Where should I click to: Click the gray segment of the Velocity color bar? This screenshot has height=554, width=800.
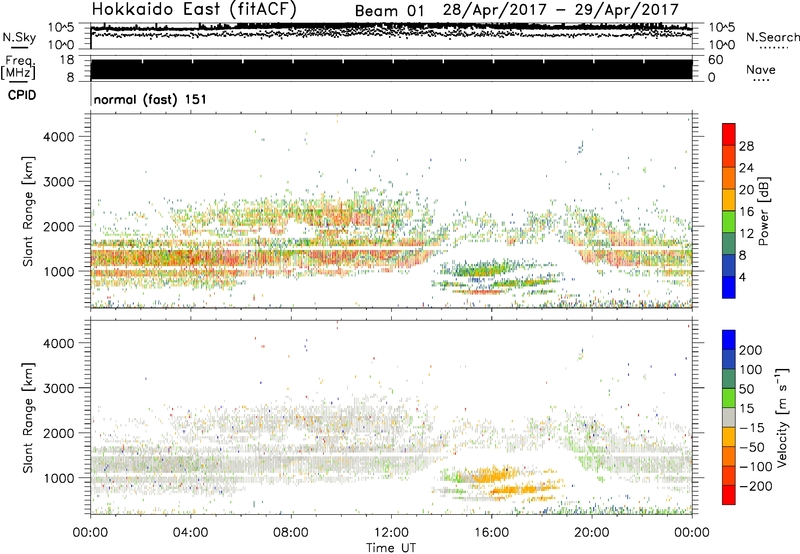tap(729, 418)
